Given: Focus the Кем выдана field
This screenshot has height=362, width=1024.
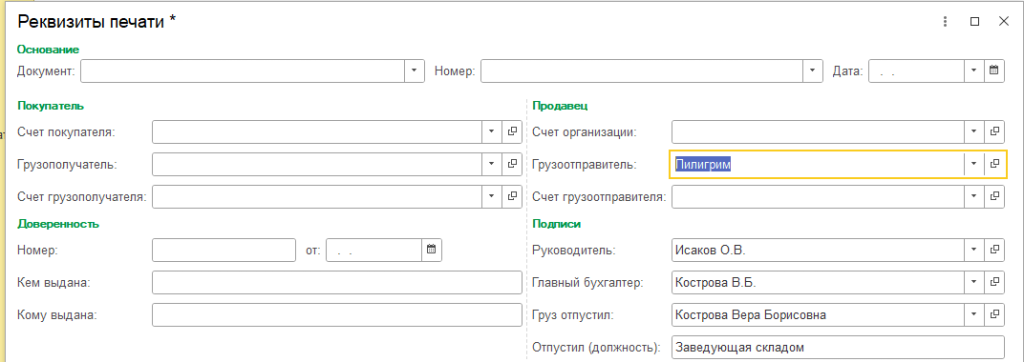Looking at the screenshot, I should coord(337,282).
